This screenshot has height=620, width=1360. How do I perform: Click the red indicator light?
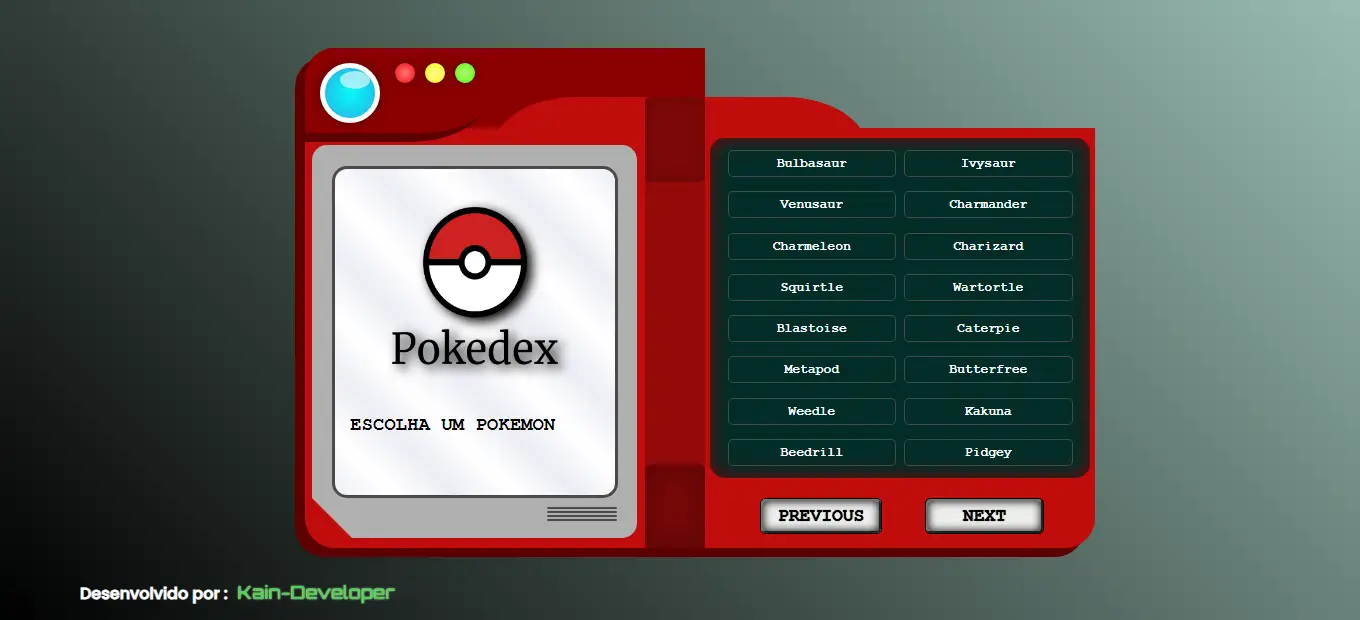pyautogui.click(x=404, y=72)
